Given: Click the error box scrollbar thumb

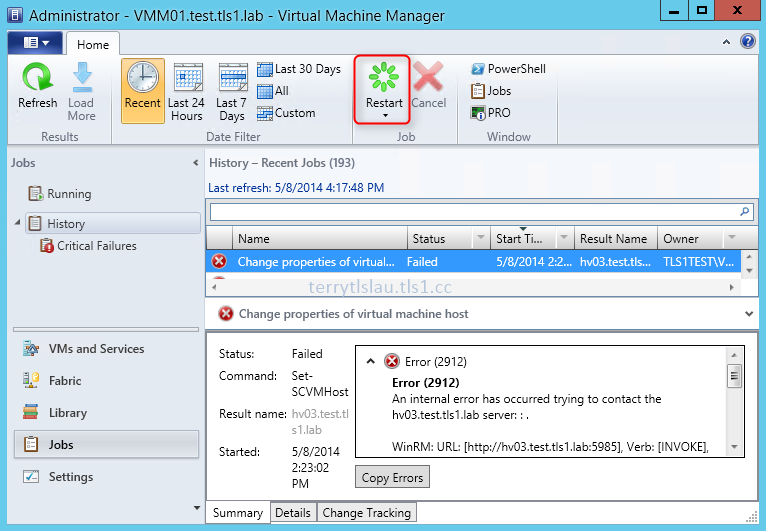Looking at the screenshot, I should [734, 376].
